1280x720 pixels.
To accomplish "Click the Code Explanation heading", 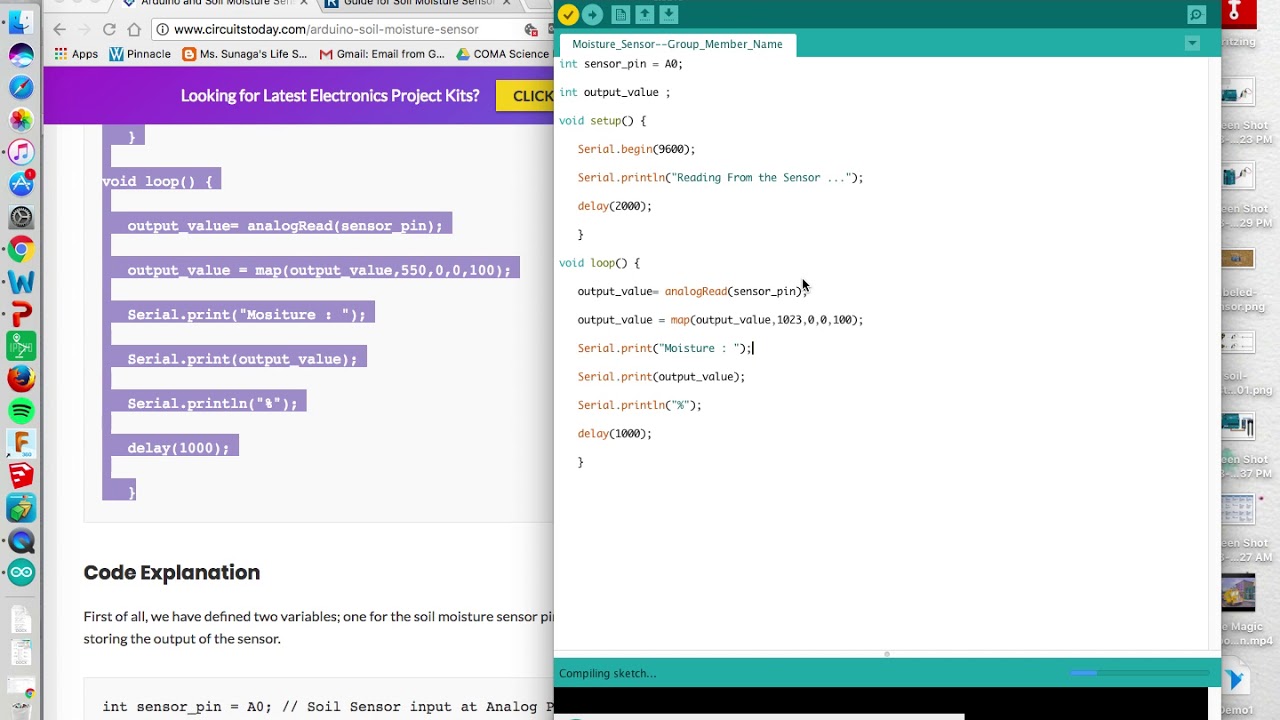I will tap(172, 572).
